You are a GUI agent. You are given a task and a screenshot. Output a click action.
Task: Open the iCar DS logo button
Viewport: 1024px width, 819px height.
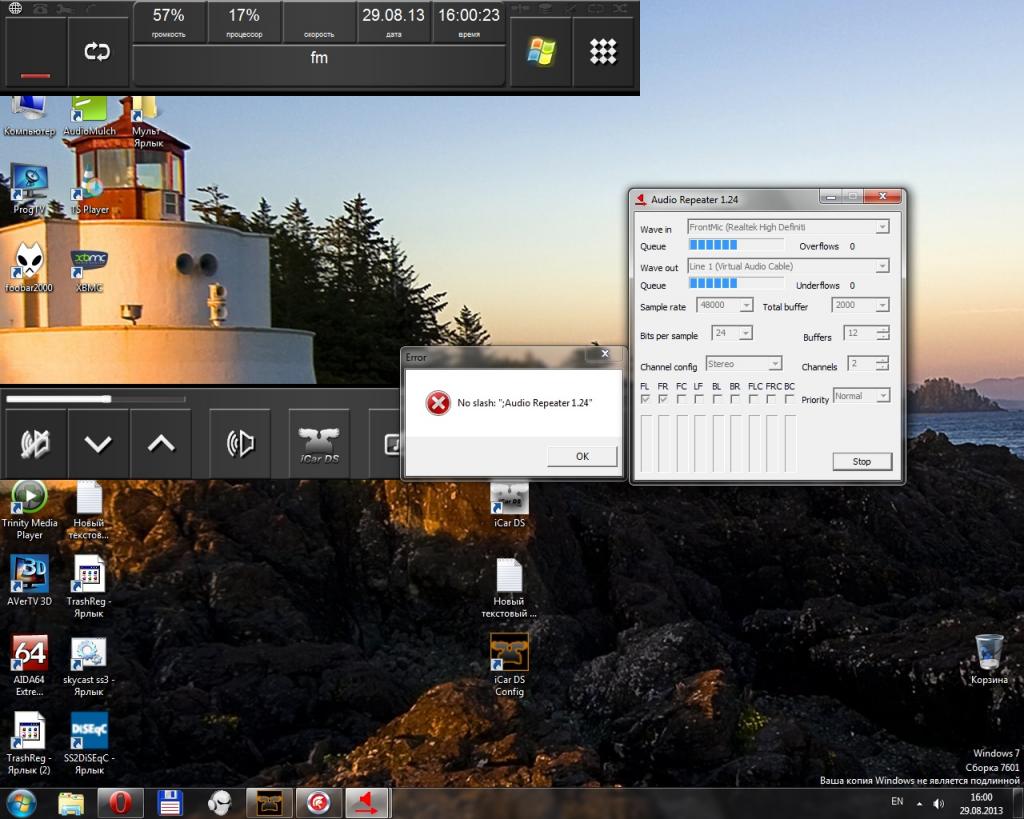pyautogui.click(x=320, y=443)
